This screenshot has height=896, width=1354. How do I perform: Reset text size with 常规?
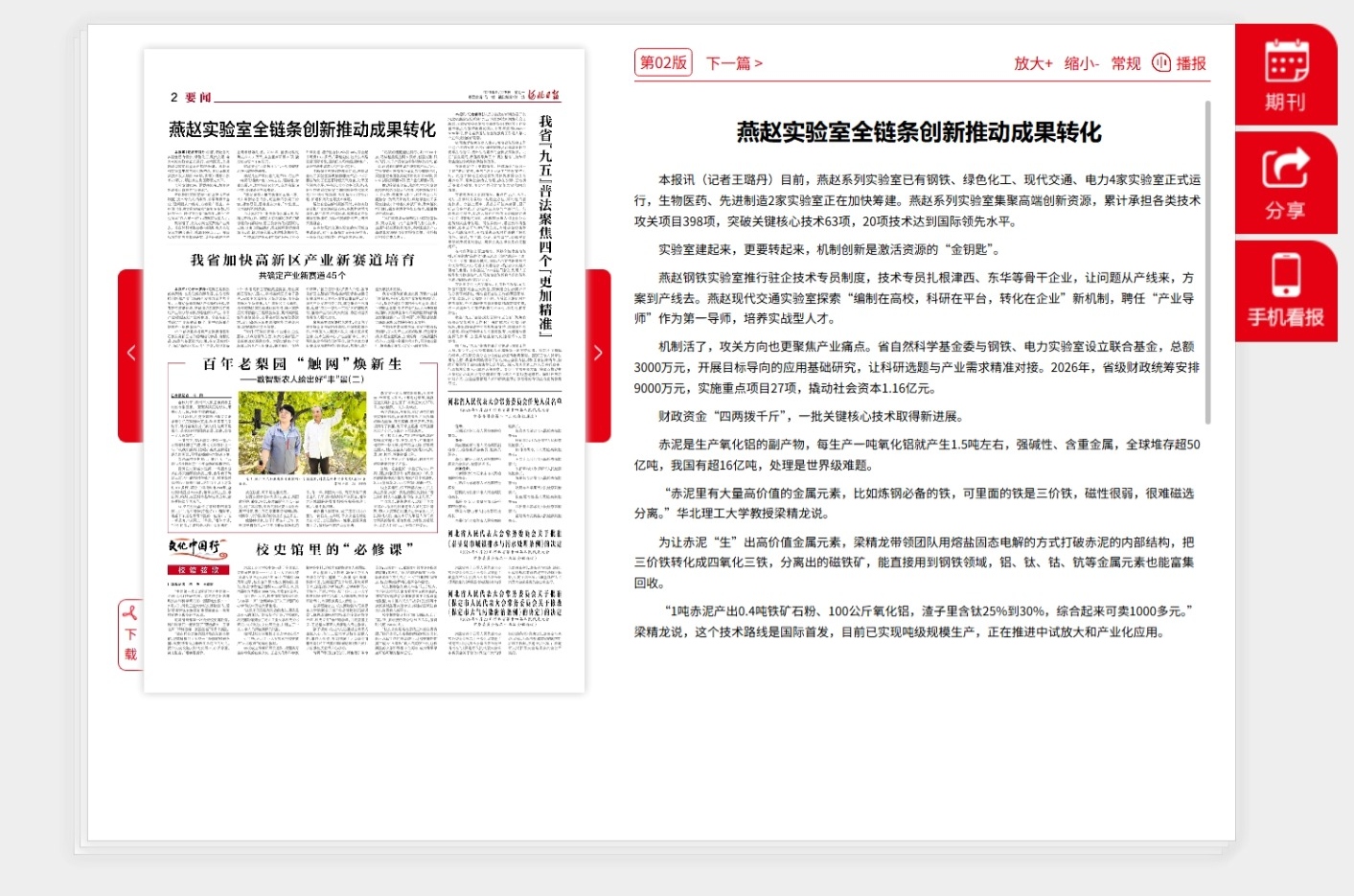pyautogui.click(x=1126, y=63)
